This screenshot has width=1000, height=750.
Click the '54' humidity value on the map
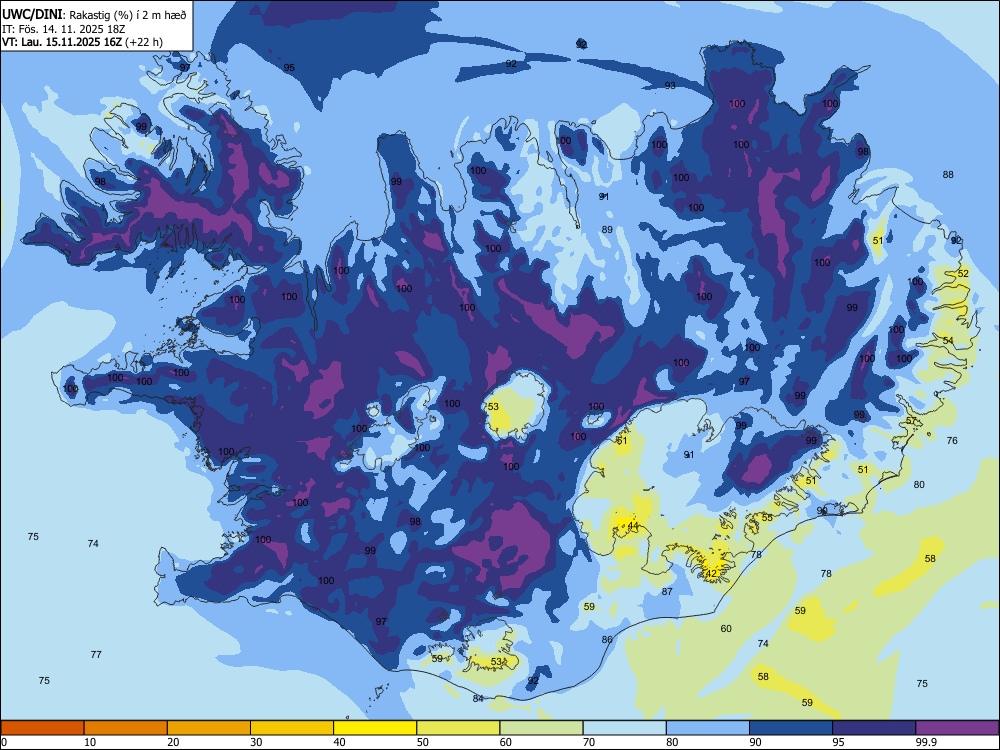948,341
